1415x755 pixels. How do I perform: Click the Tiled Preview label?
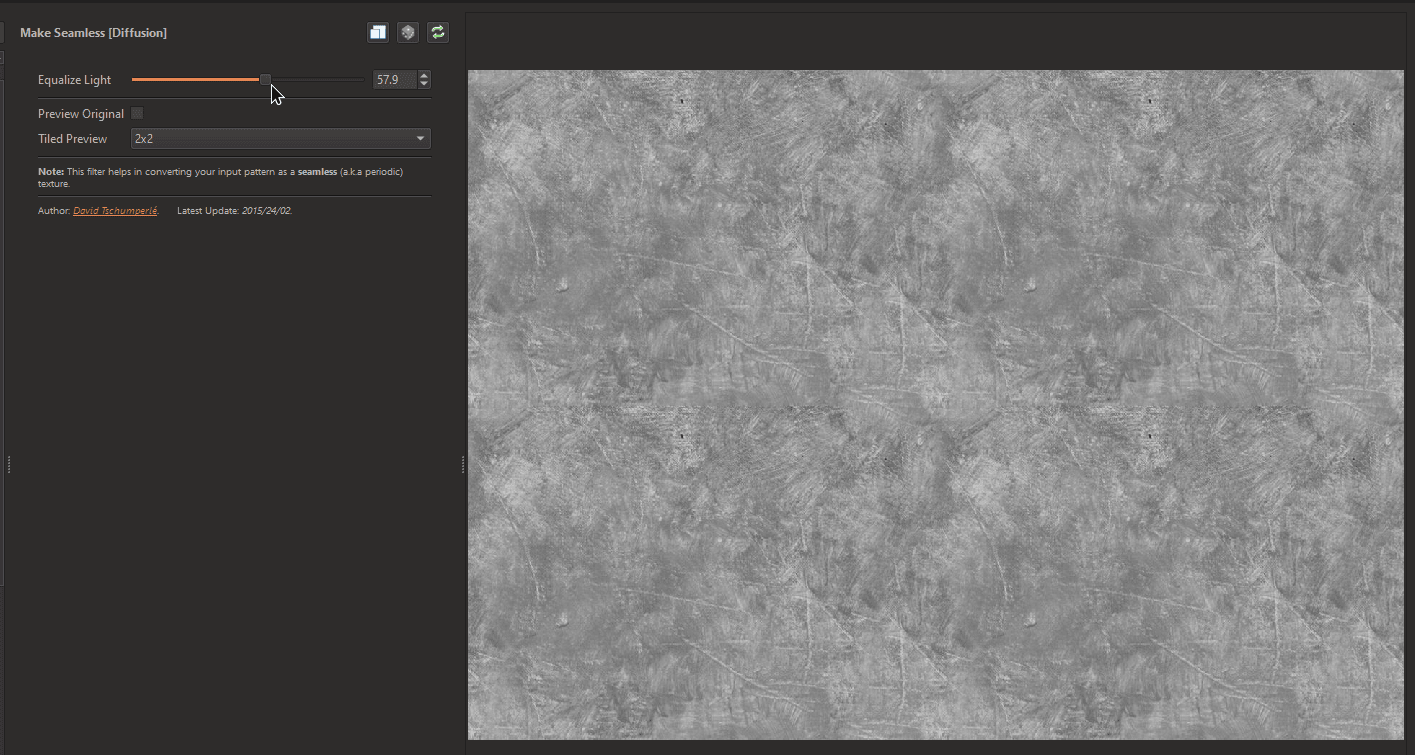tap(72, 139)
